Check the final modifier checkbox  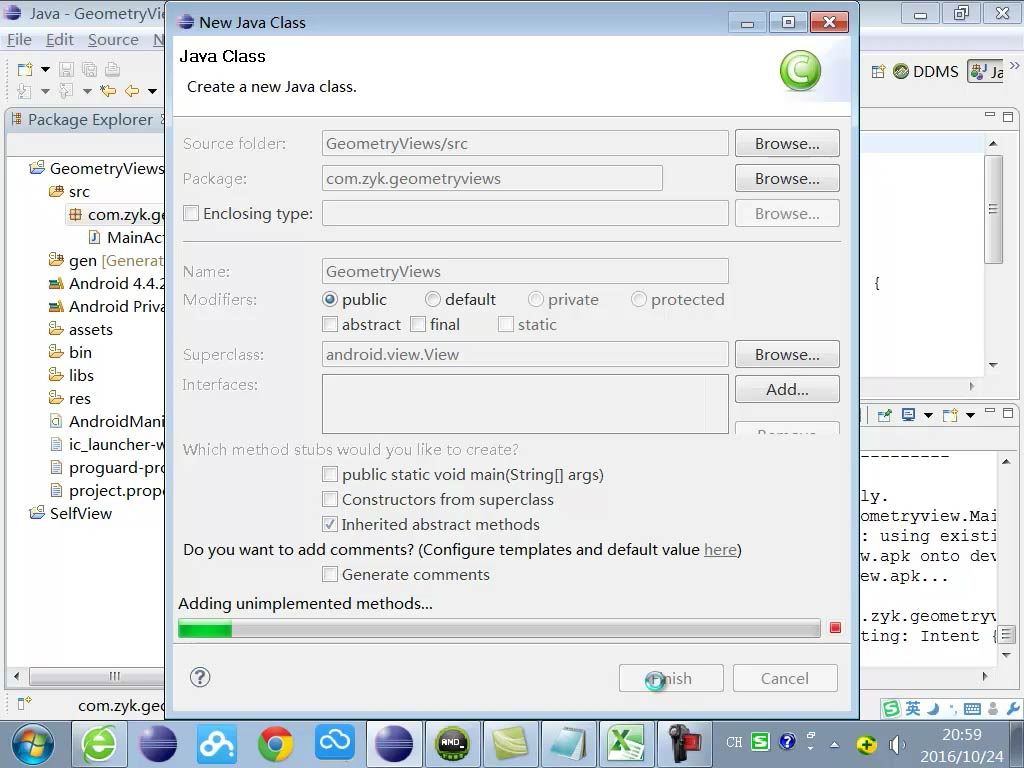418,325
